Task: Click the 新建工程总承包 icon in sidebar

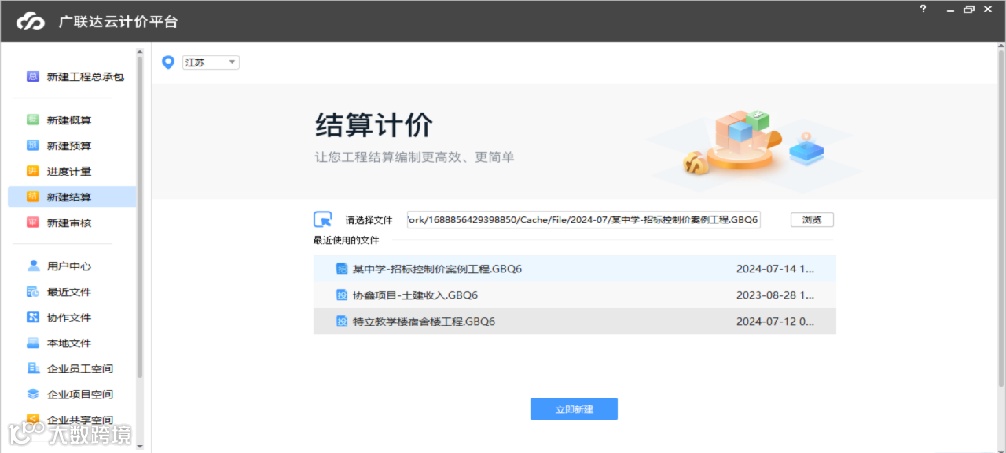Action: (x=33, y=76)
